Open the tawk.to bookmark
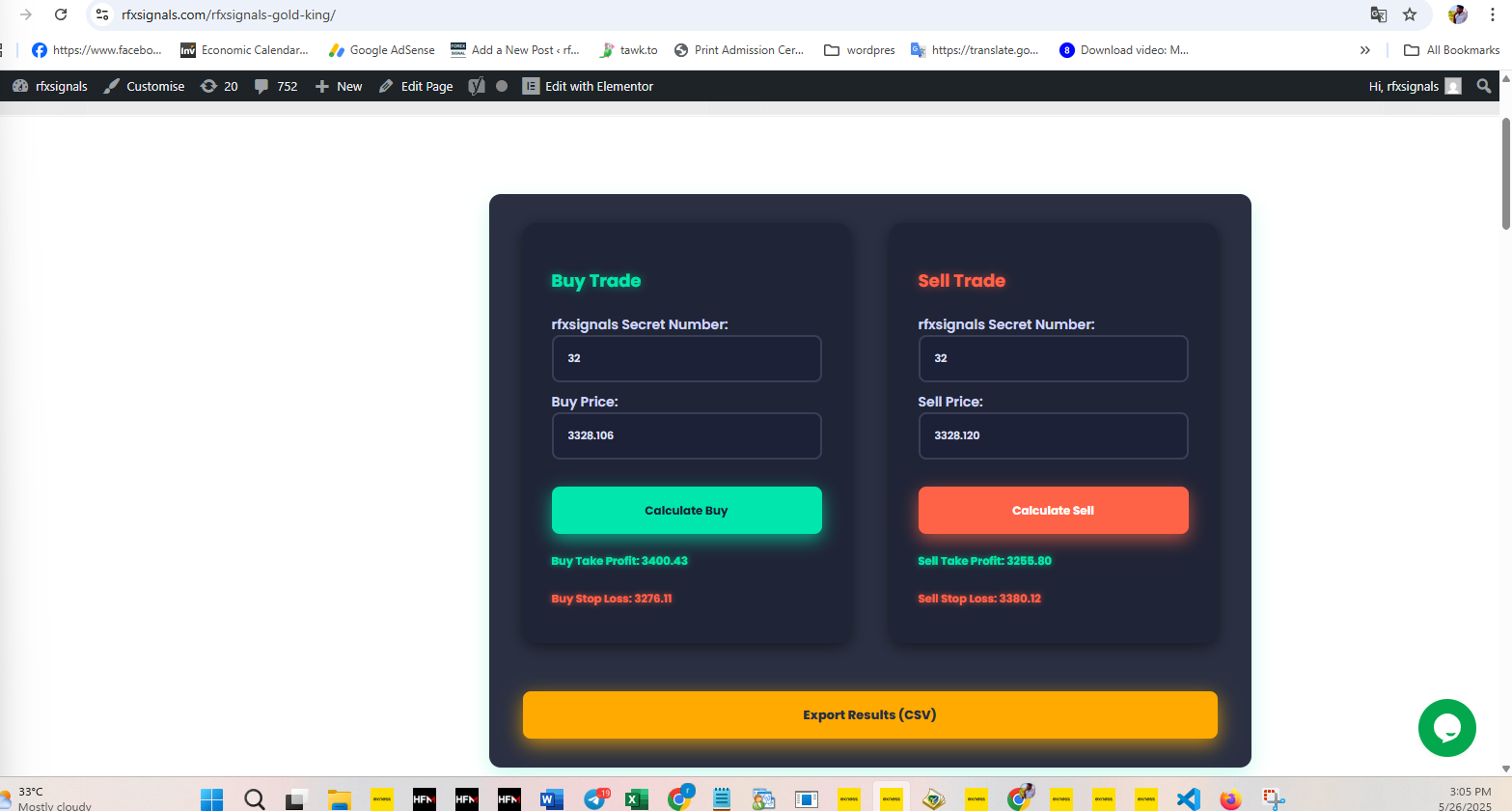1512x811 pixels. click(x=628, y=50)
